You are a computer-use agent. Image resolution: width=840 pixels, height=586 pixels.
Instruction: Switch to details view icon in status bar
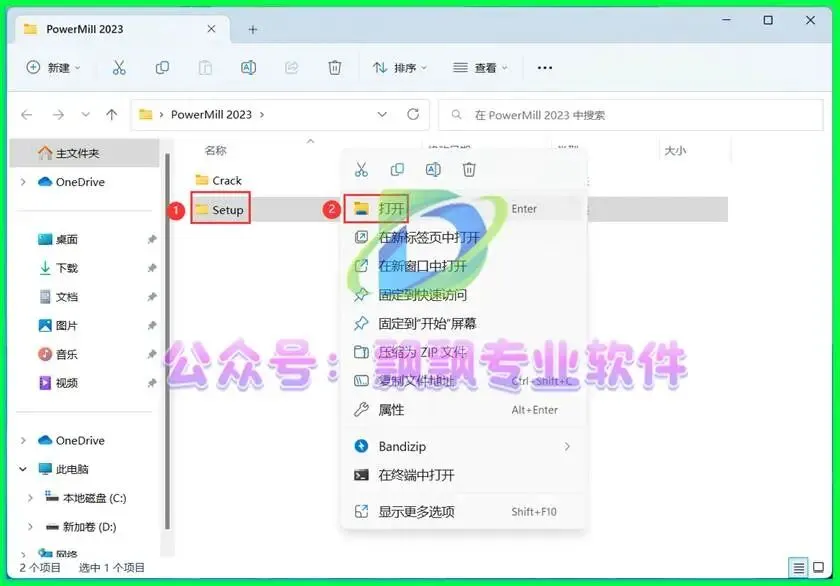[x=798, y=567]
